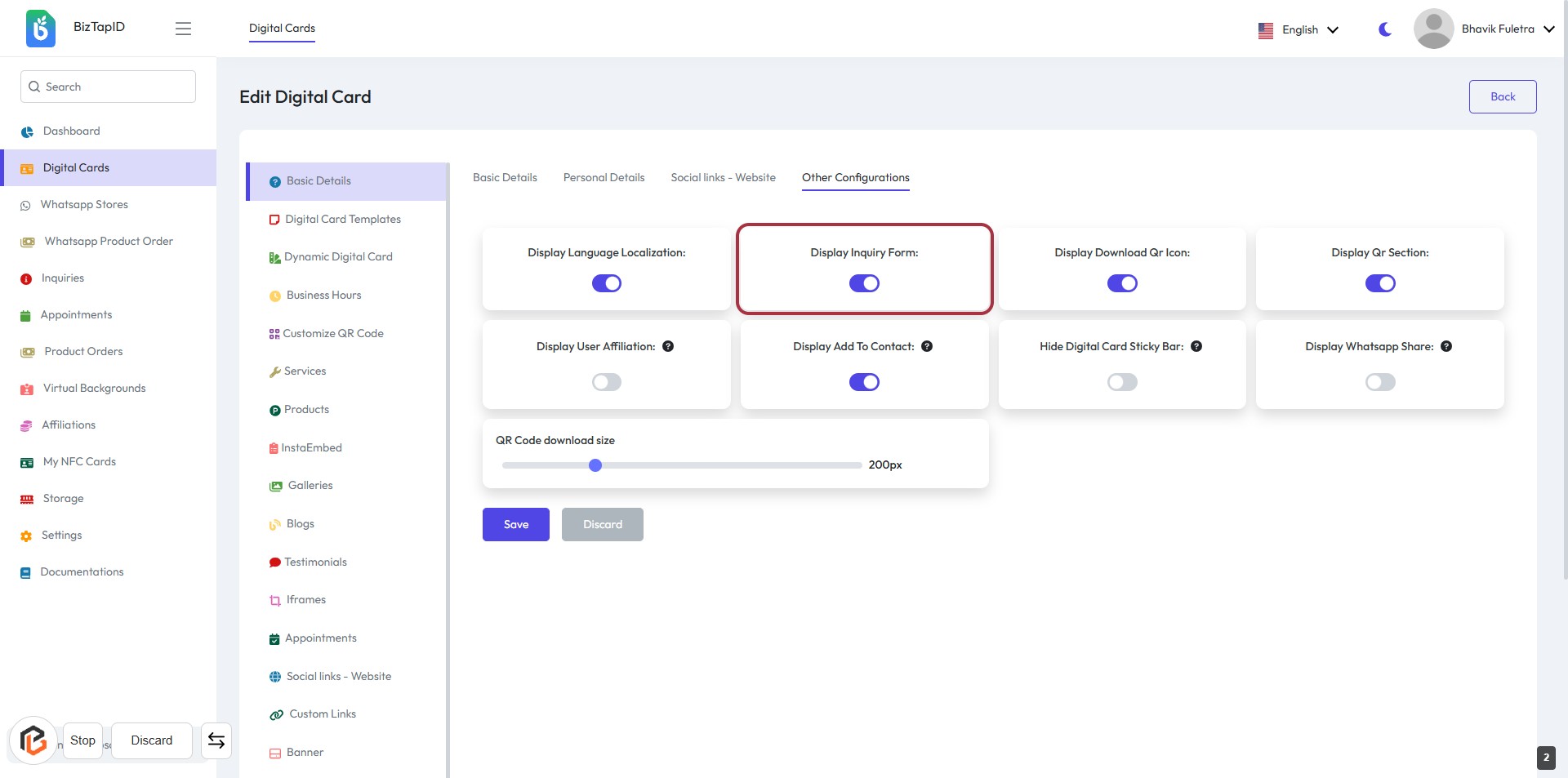Toggle dark mode moon icon
Screen dimensions: 1568x778
coord(1385,29)
